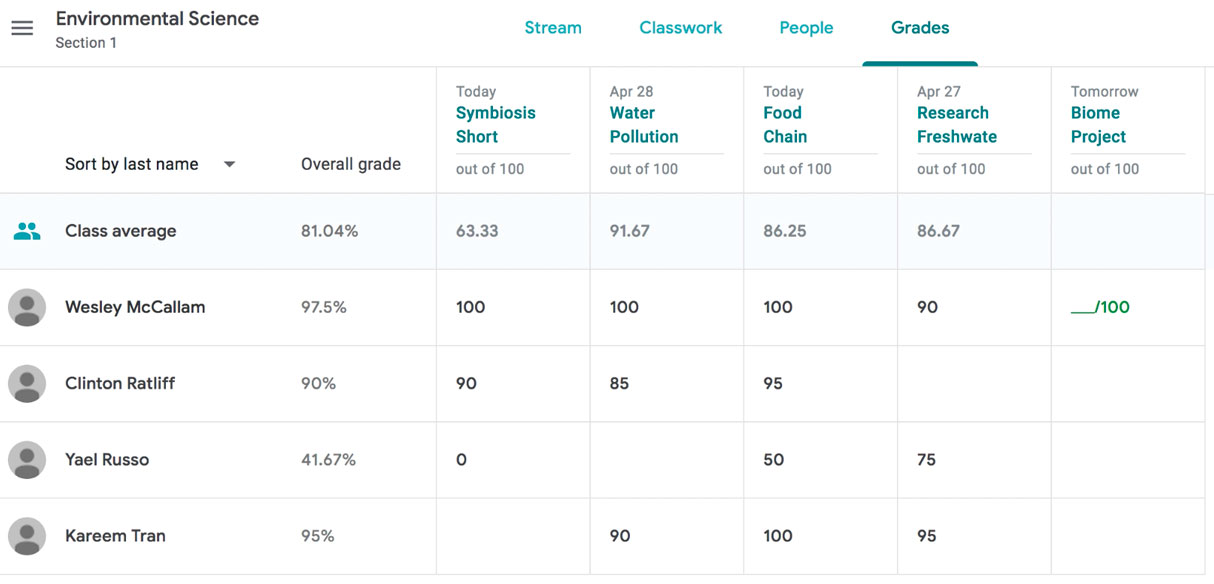The image size is (1214, 584).
Task: Click the Class average group icon
Action: [27, 230]
